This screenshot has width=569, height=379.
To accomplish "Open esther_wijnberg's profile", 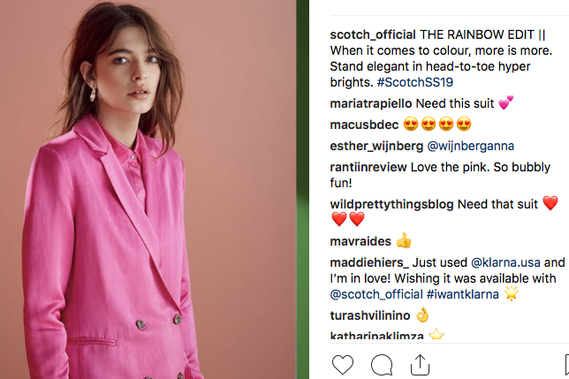I will point(376,146).
